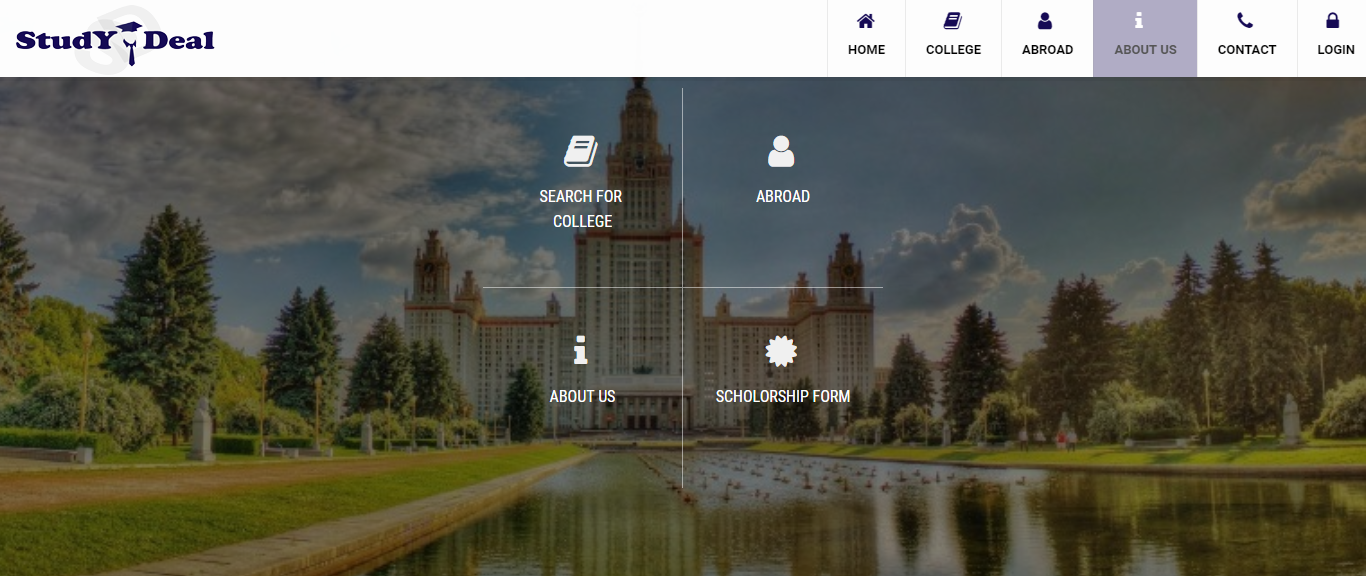Open the LOGIN menu item
This screenshot has height=576, width=1366.
tap(1336, 49)
